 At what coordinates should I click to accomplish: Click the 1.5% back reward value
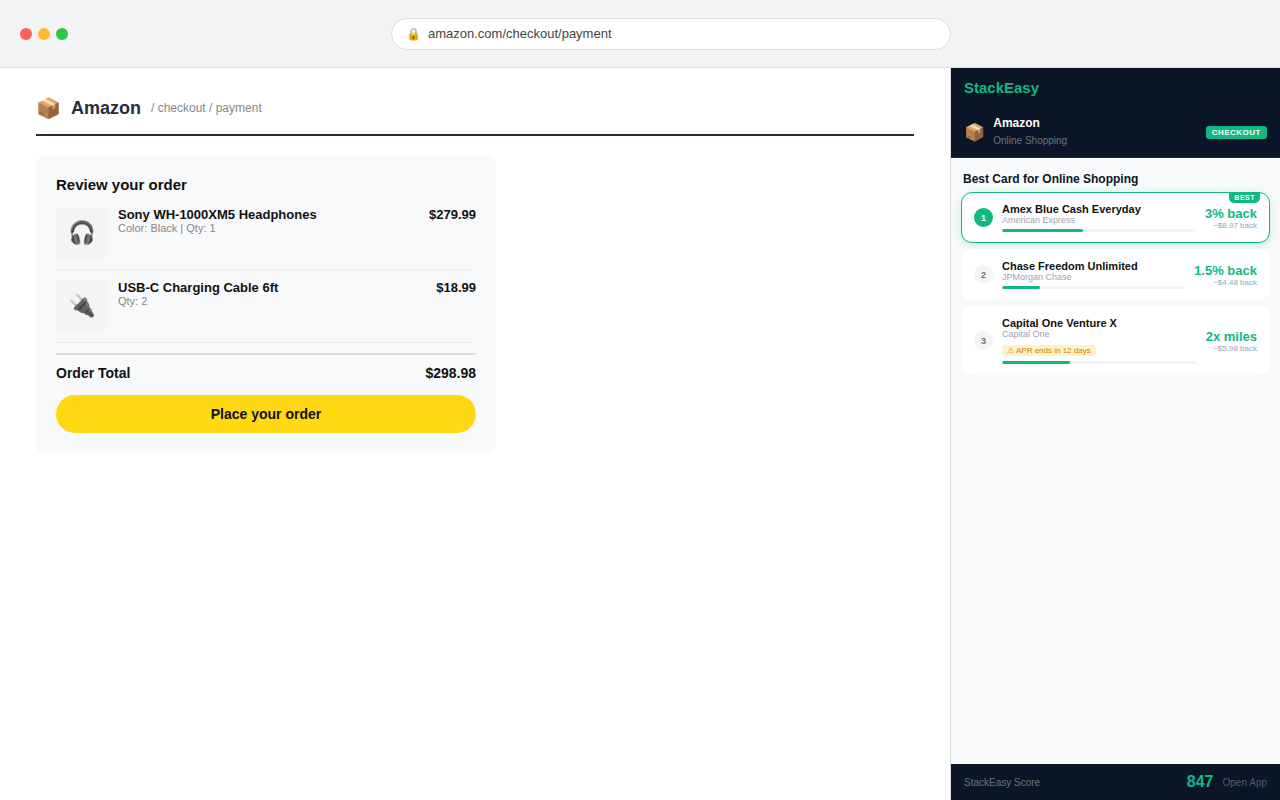coord(1225,271)
